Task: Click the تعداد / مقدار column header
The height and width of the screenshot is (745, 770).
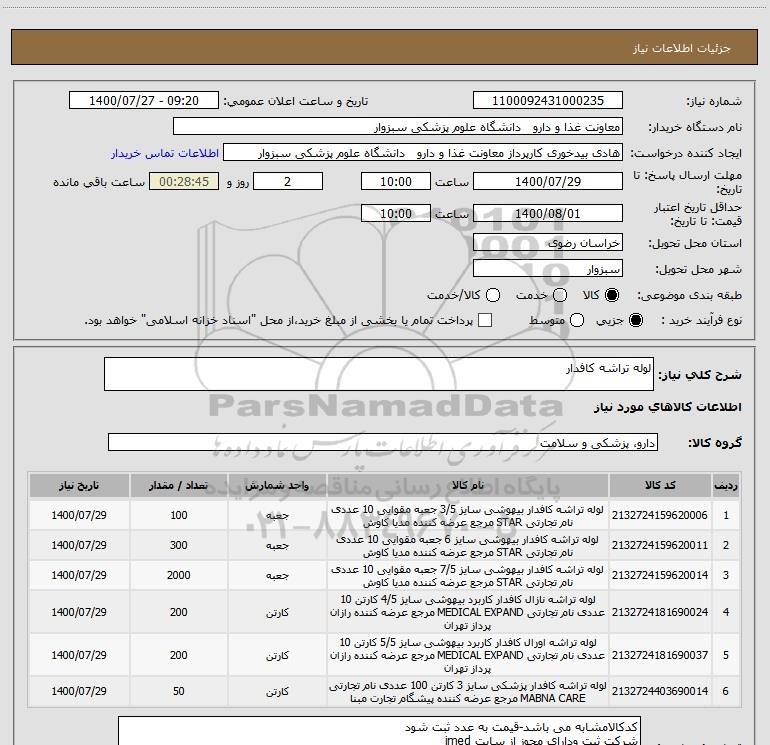Action: (x=179, y=486)
